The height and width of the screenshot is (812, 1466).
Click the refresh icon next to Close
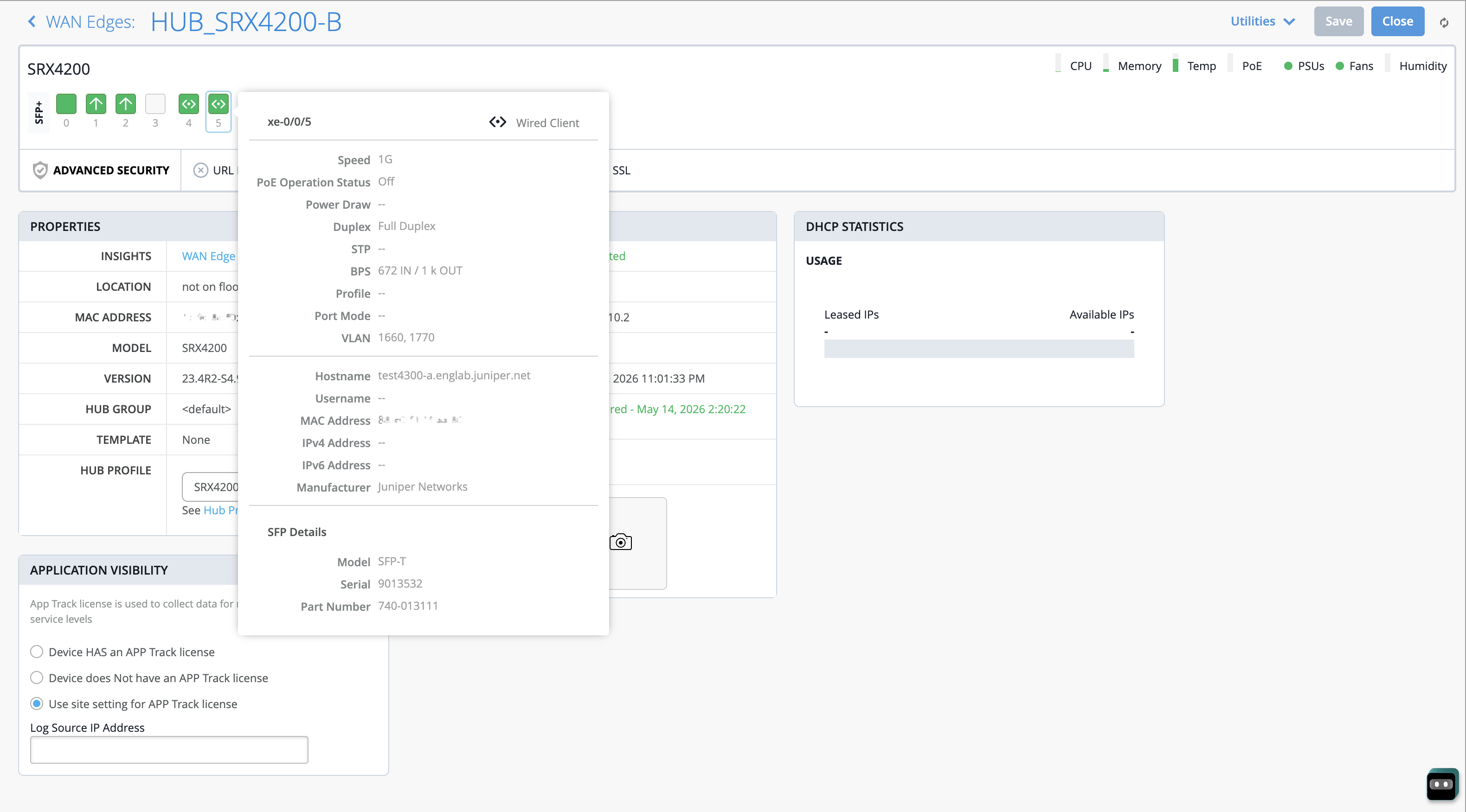click(x=1444, y=22)
